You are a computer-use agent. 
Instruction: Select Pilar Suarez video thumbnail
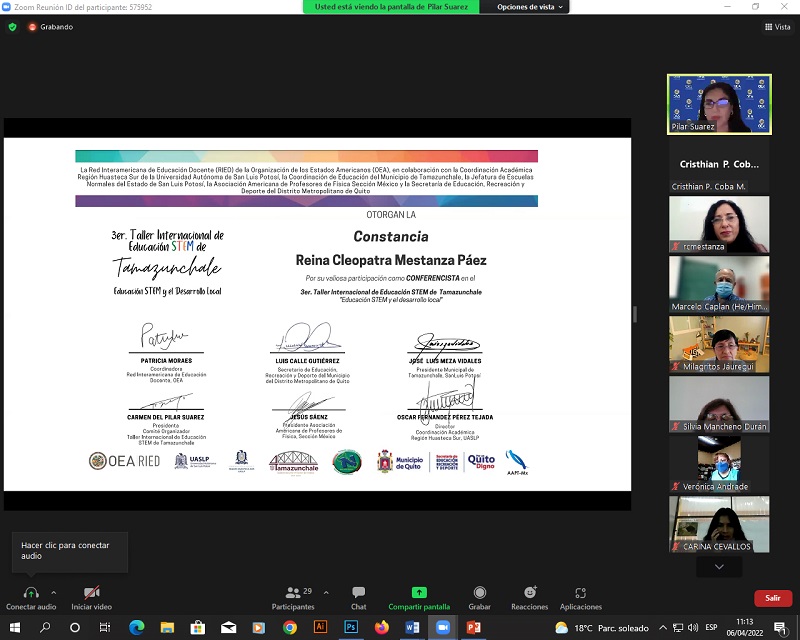click(719, 105)
